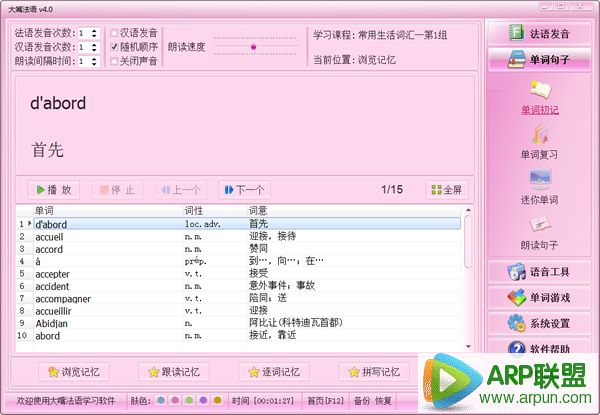Uncheck the 随机顺序 random order checkbox

pos(115,47)
